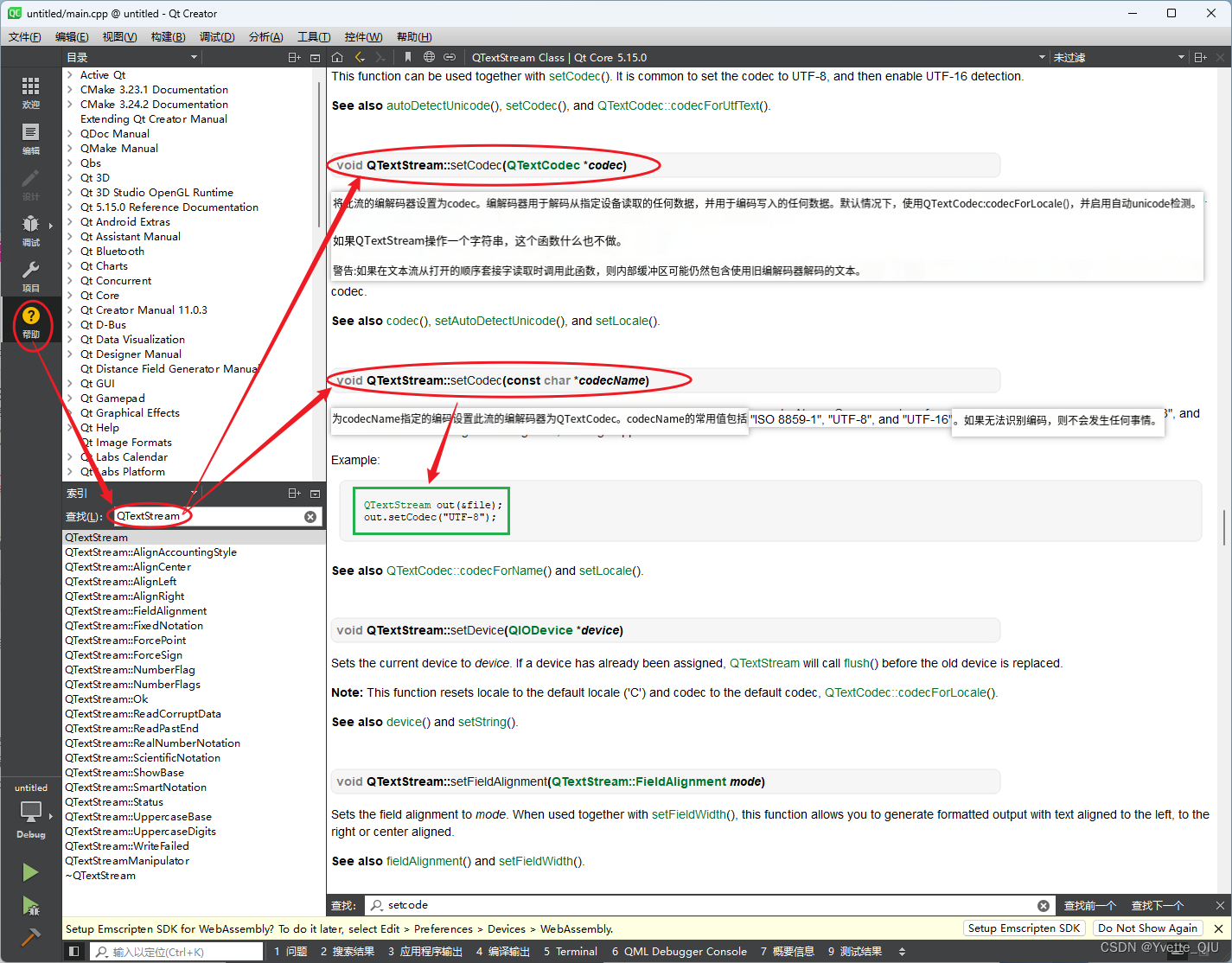
Task: Open the Welcome (欢迎) mode
Action: click(30, 92)
